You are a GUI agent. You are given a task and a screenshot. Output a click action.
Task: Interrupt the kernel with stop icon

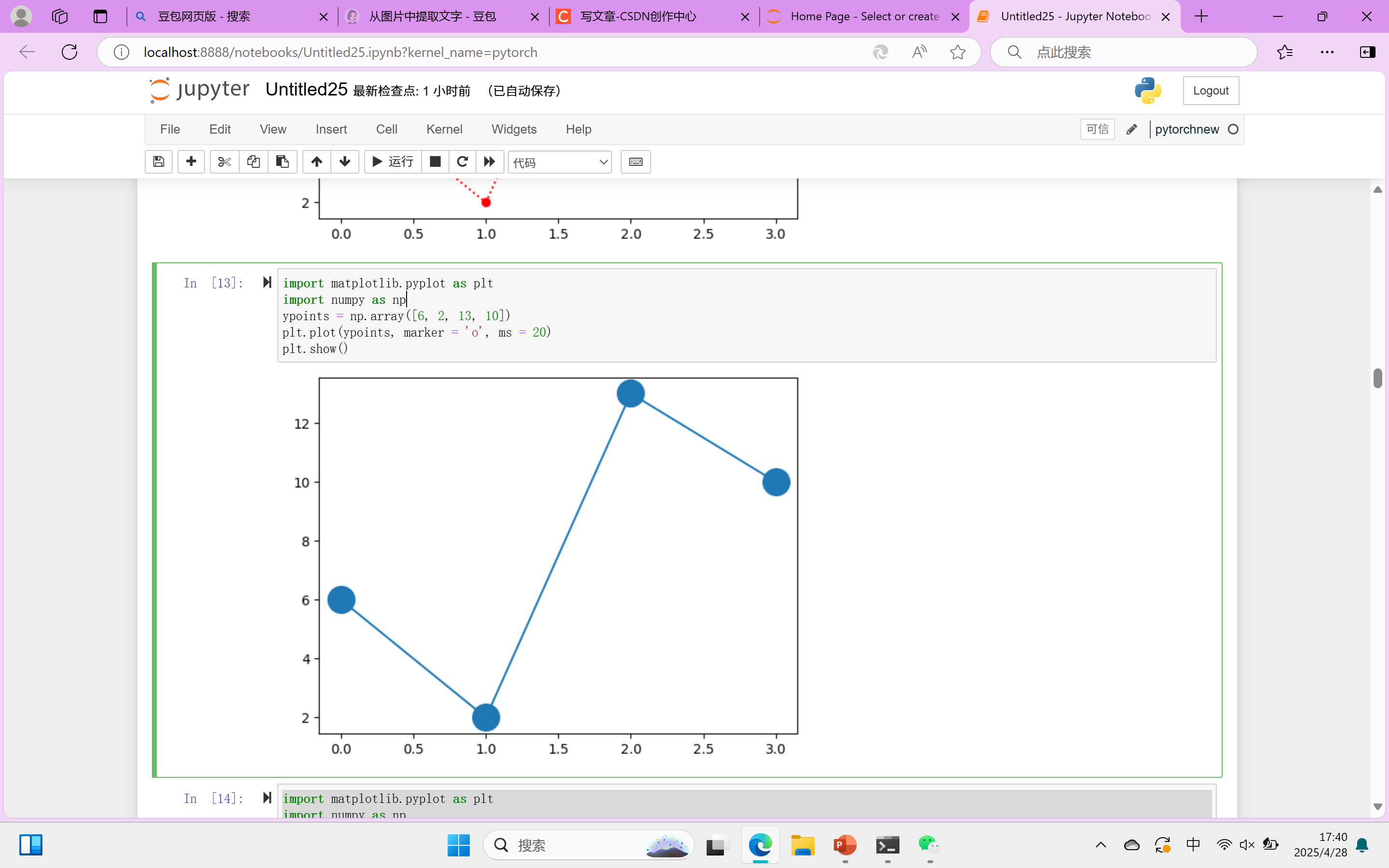coord(435,162)
